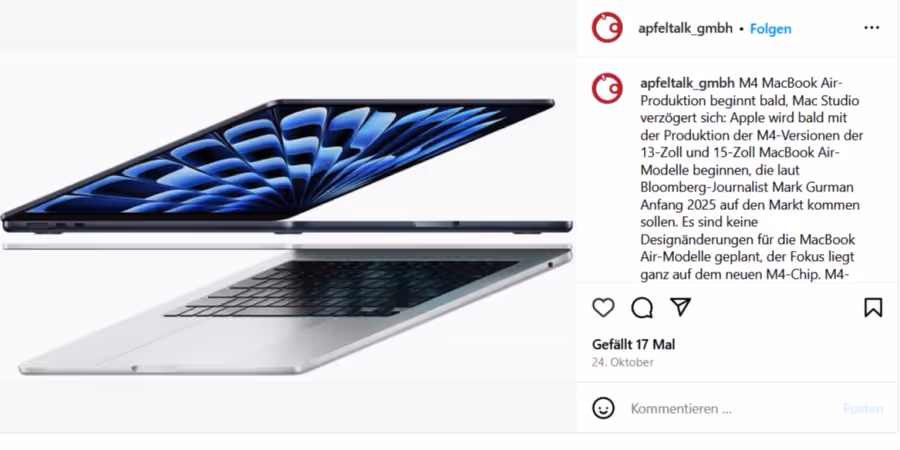
Task: Open comments via the speech bubble icon
Action: [642, 308]
